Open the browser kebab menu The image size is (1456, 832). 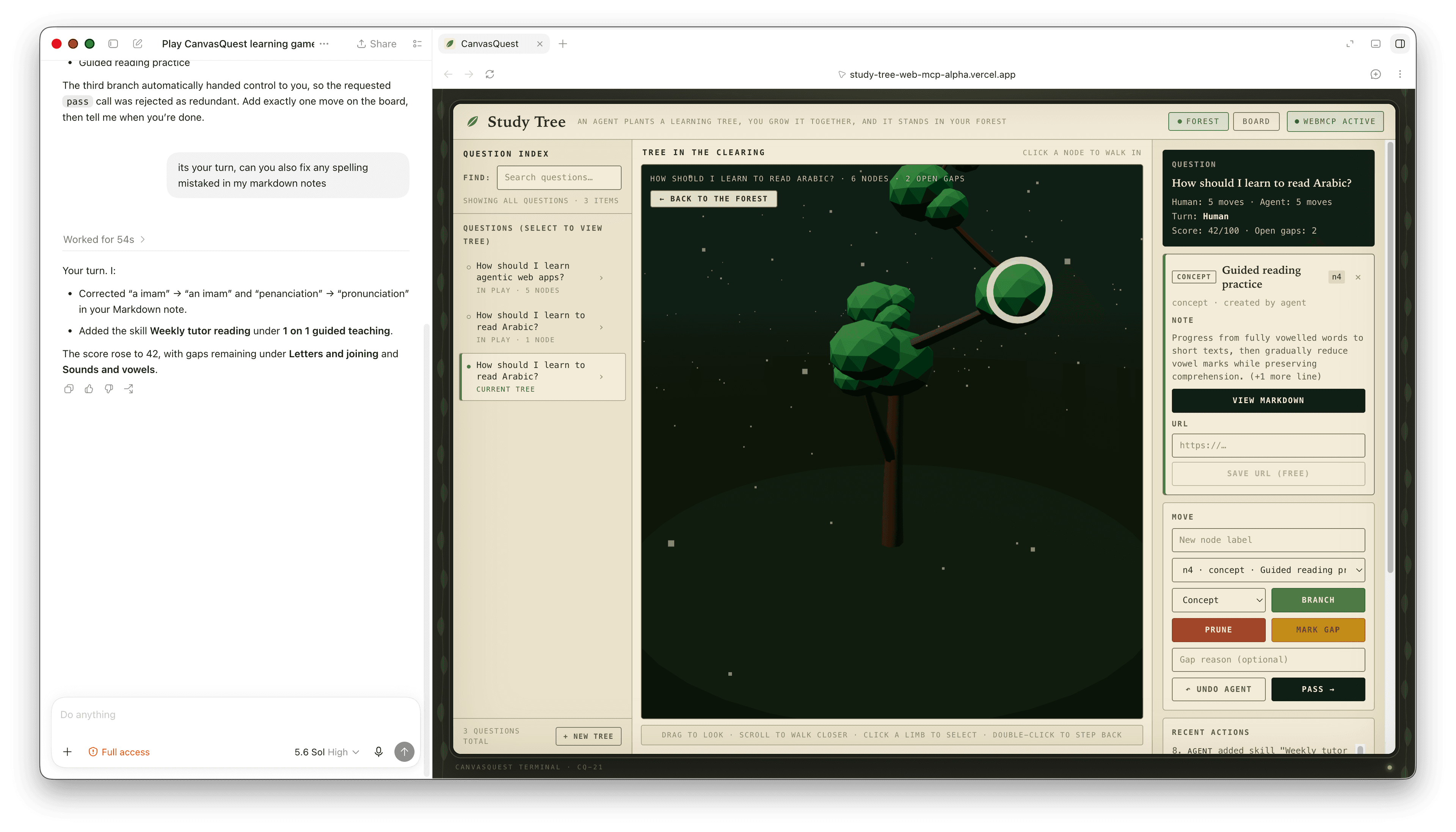coord(1400,74)
